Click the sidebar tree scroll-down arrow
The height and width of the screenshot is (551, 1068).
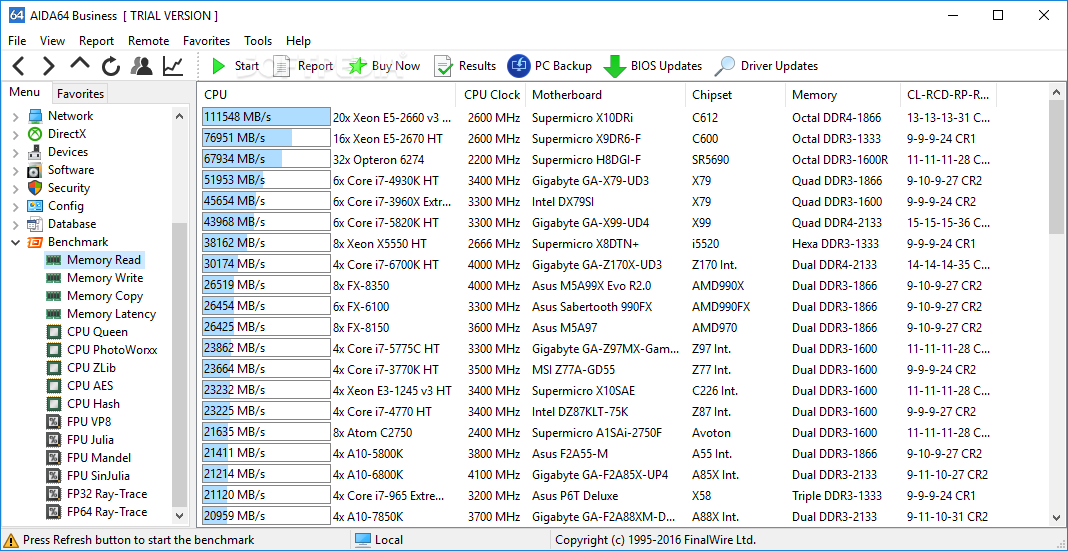pos(179,516)
